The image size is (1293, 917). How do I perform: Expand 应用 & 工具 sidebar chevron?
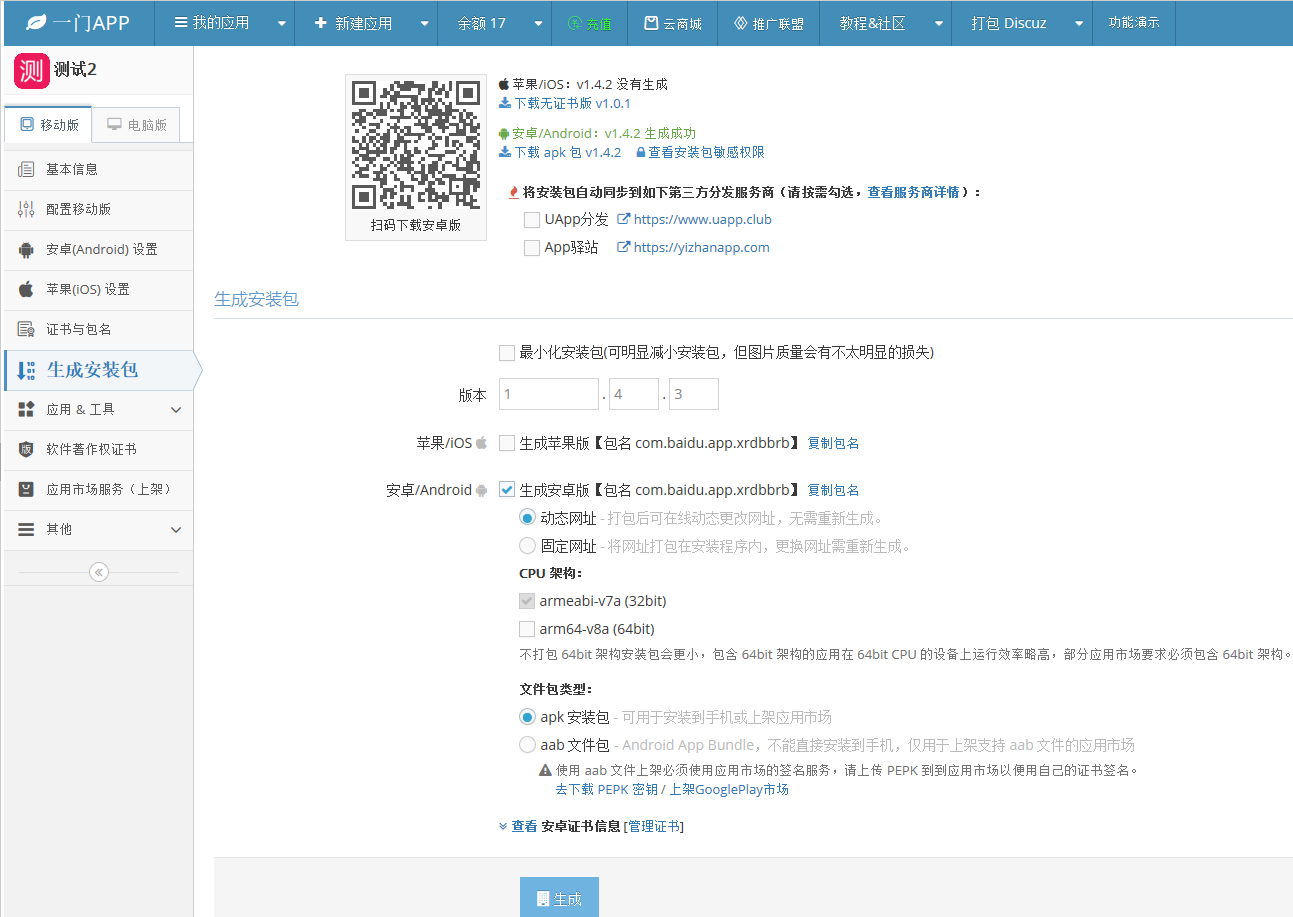coord(176,410)
